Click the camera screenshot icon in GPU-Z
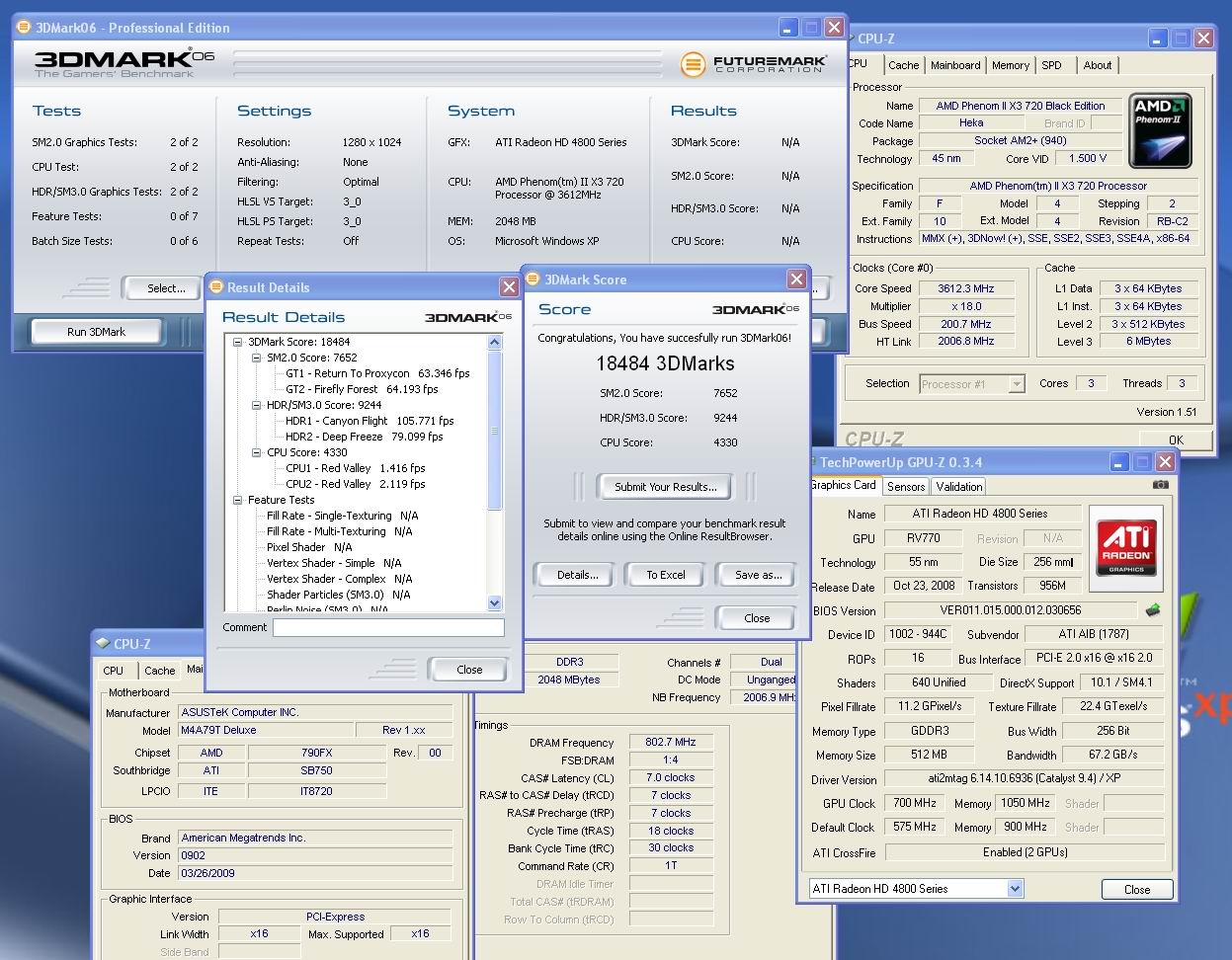Screen dimensions: 1232x960 pyautogui.click(x=1160, y=485)
